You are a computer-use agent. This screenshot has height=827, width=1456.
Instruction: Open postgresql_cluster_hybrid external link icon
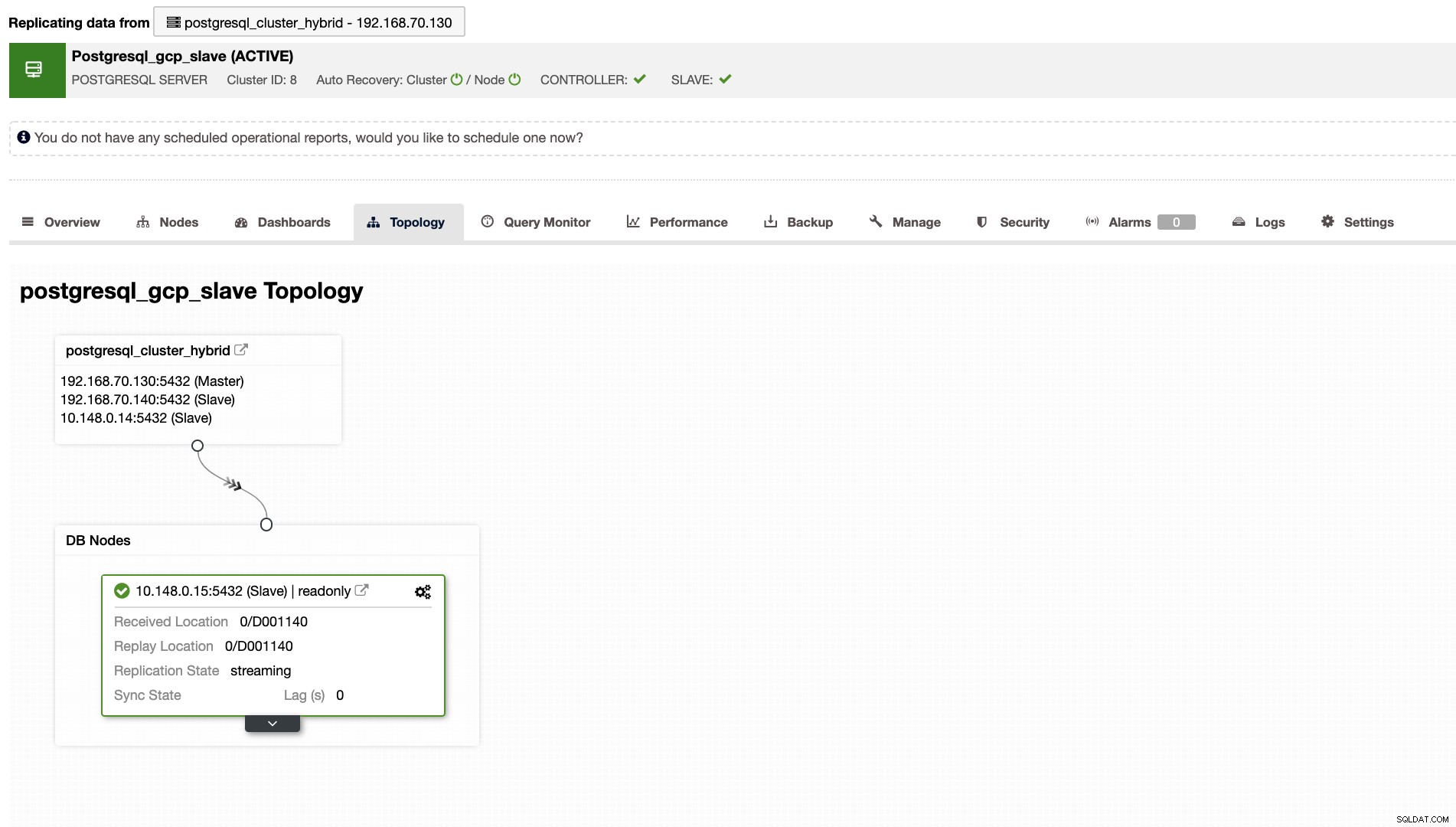(241, 349)
